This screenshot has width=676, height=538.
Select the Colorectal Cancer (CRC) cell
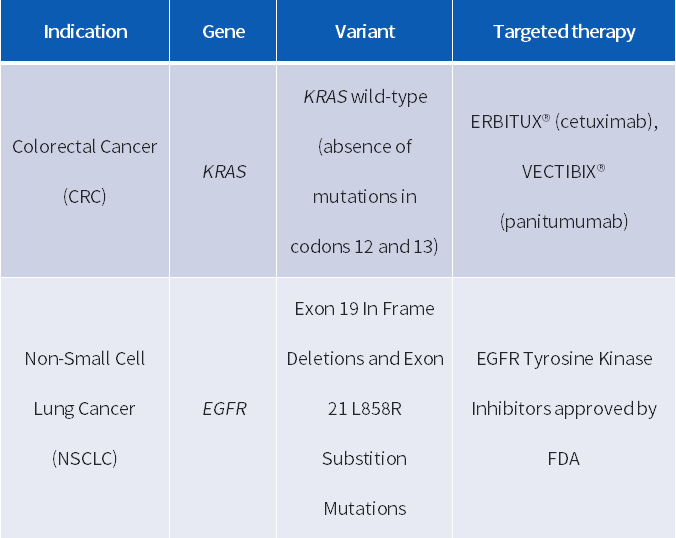[84, 171]
